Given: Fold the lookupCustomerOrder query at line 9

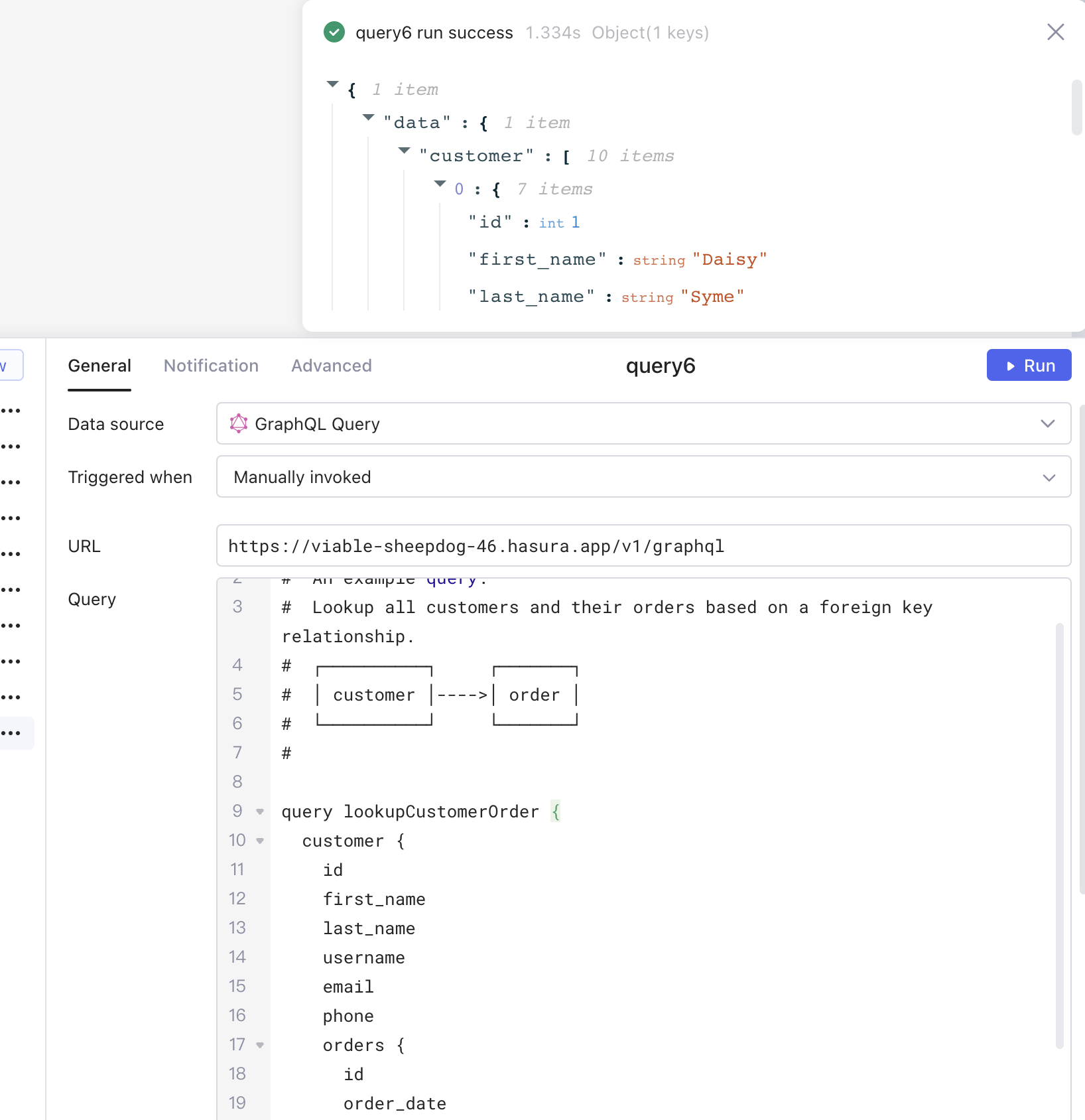Looking at the screenshot, I should tap(259, 811).
